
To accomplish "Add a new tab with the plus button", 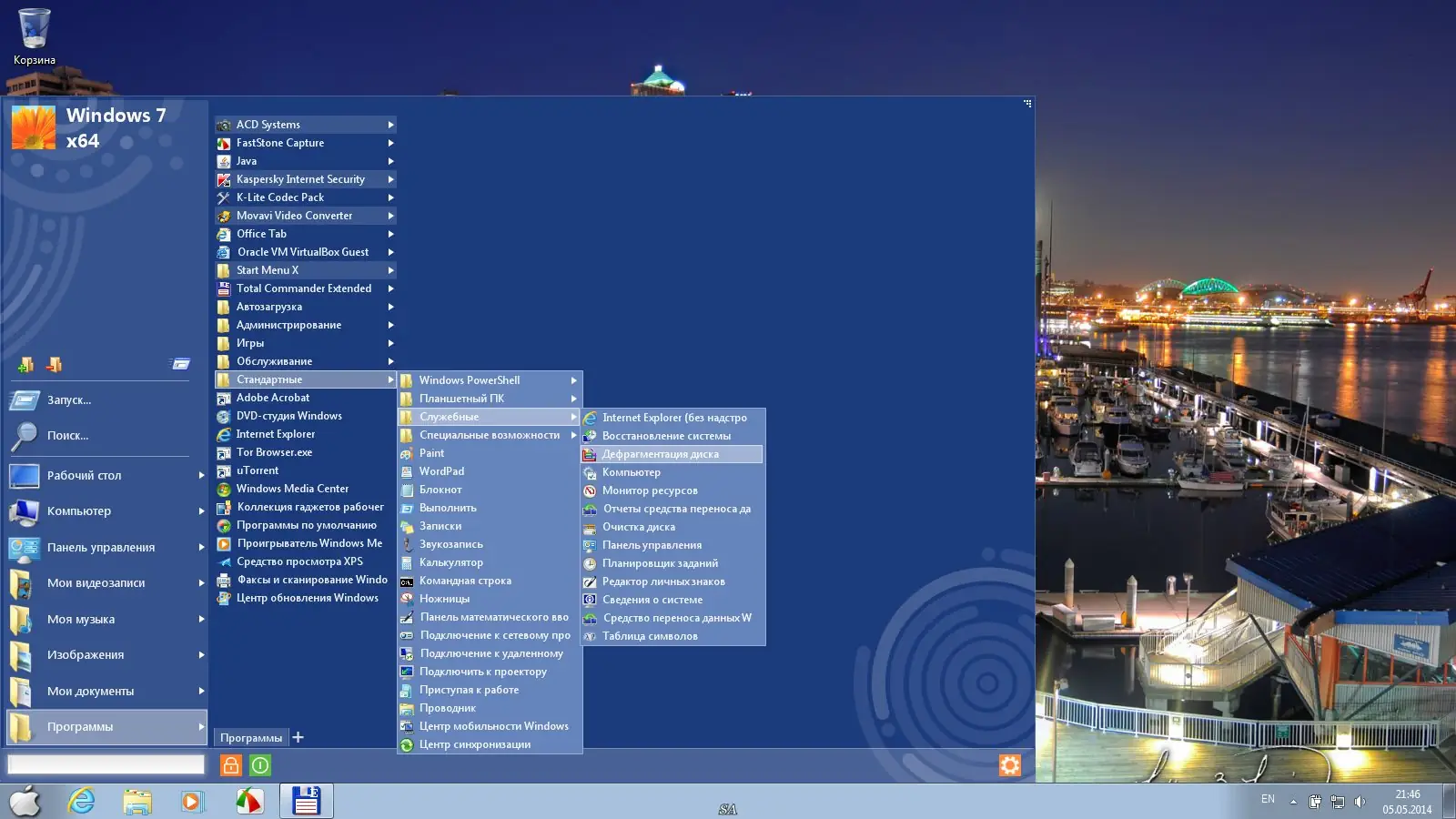I will [x=298, y=737].
